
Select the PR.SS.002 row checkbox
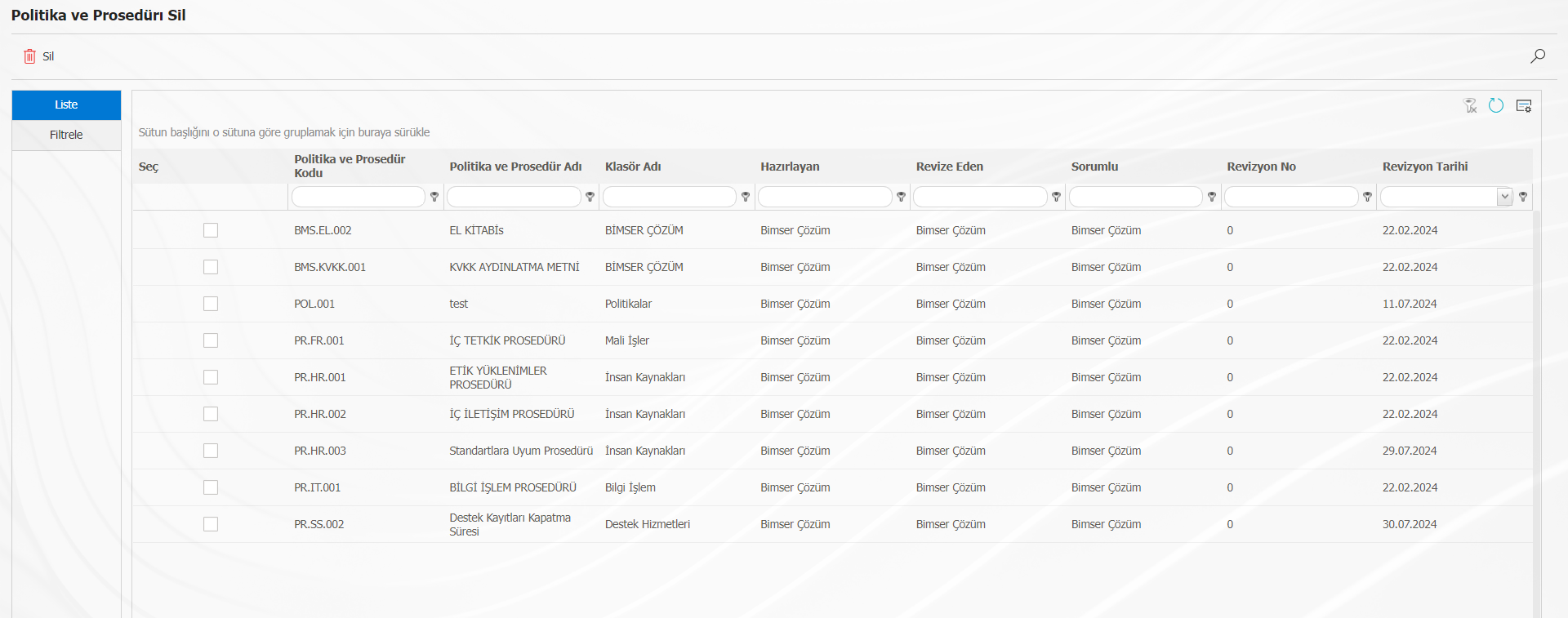pyautogui.click(x=211, y=524)
